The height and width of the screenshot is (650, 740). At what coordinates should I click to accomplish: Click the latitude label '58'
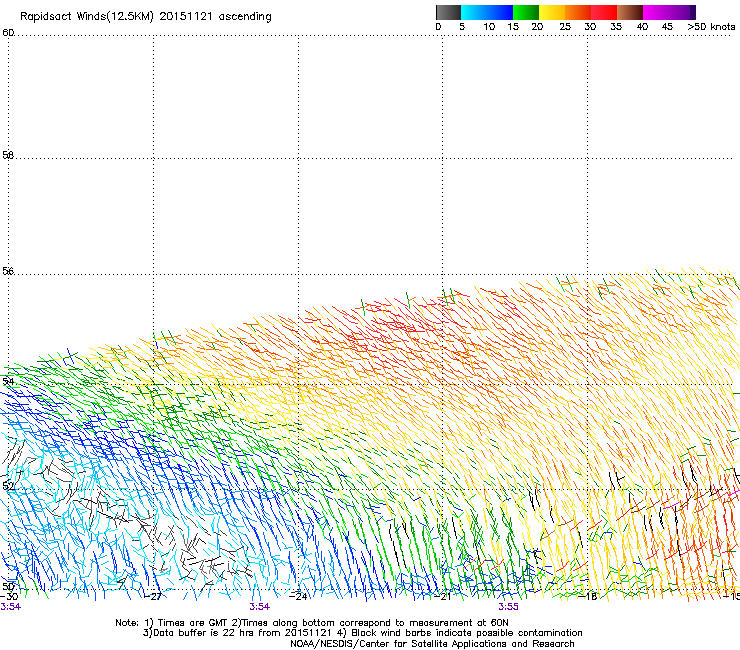tap(8, 155)
